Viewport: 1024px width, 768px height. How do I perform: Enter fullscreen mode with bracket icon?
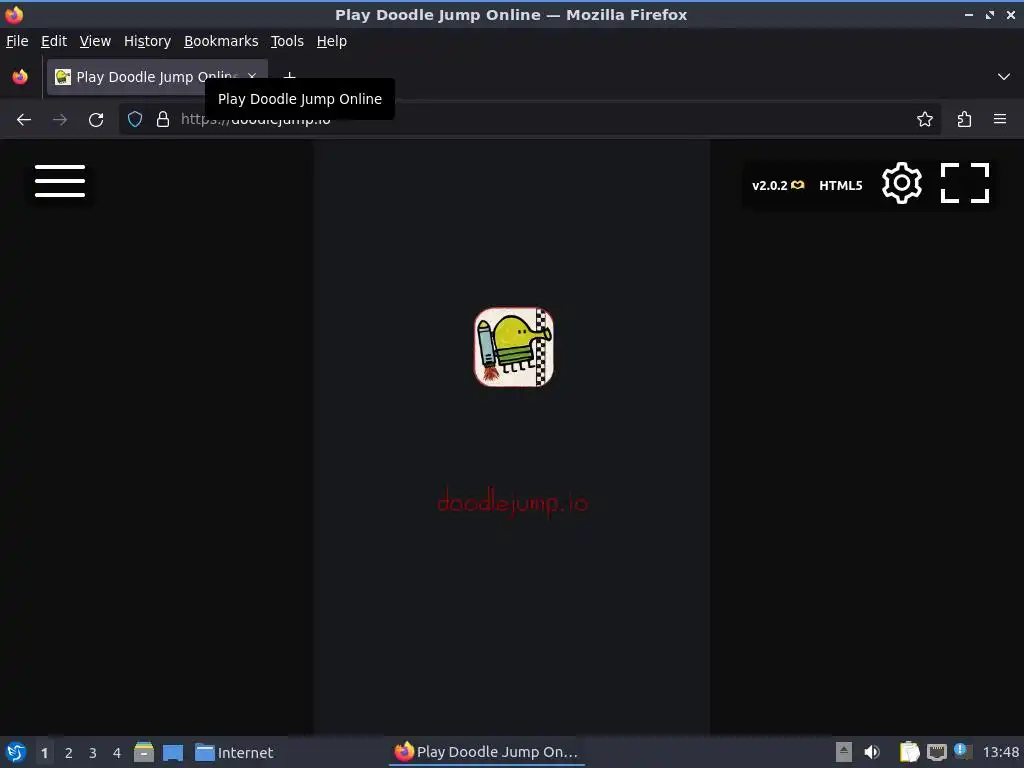(x=965, y=183)
